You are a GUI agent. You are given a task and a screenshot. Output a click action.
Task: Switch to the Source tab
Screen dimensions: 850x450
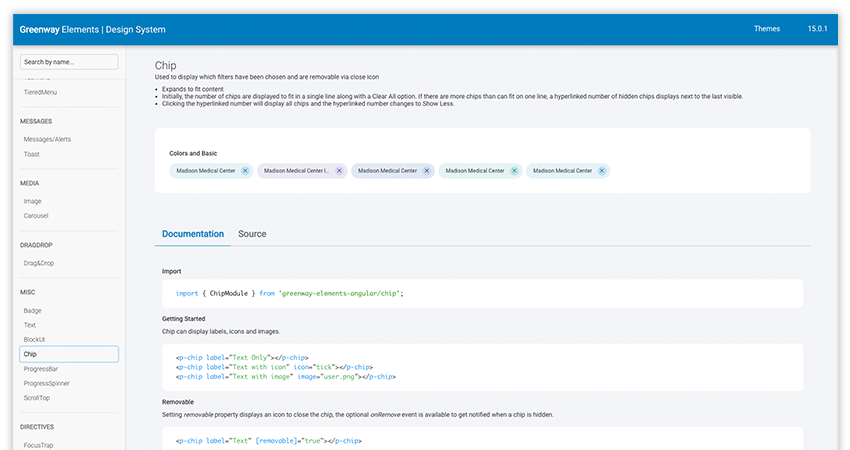252,234
